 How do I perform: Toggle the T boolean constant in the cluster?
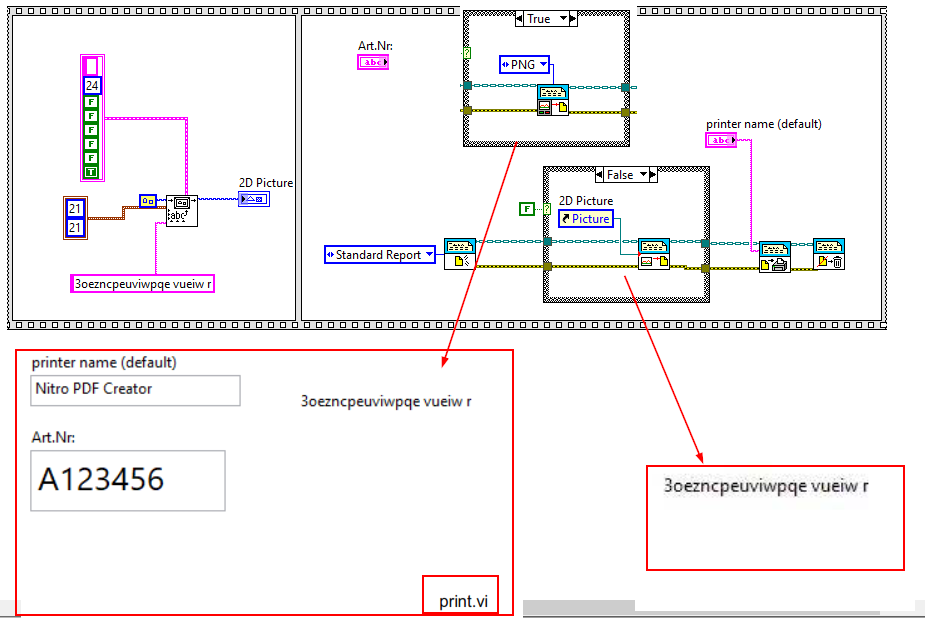(91, 172)
